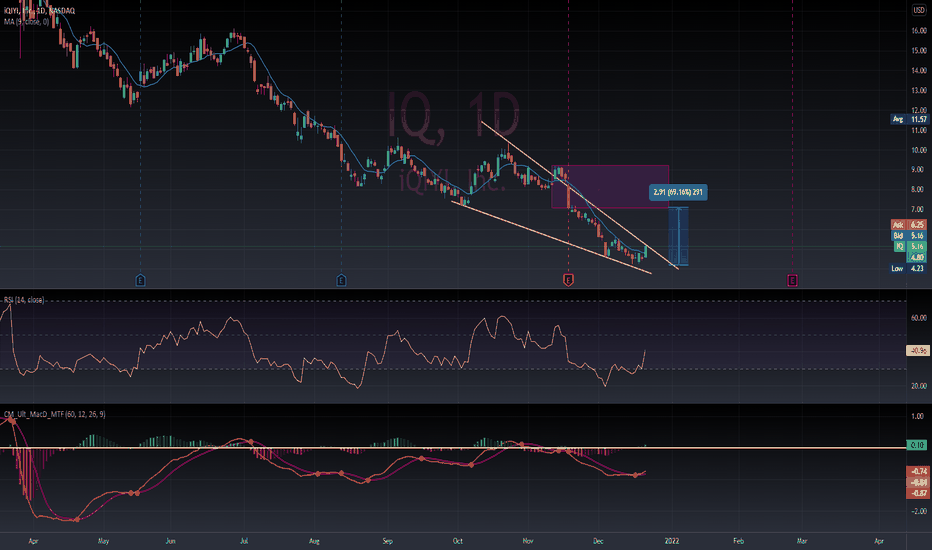
Task: Click the 20.00 level on the RSI scale
Action: (x=919, y=386)
